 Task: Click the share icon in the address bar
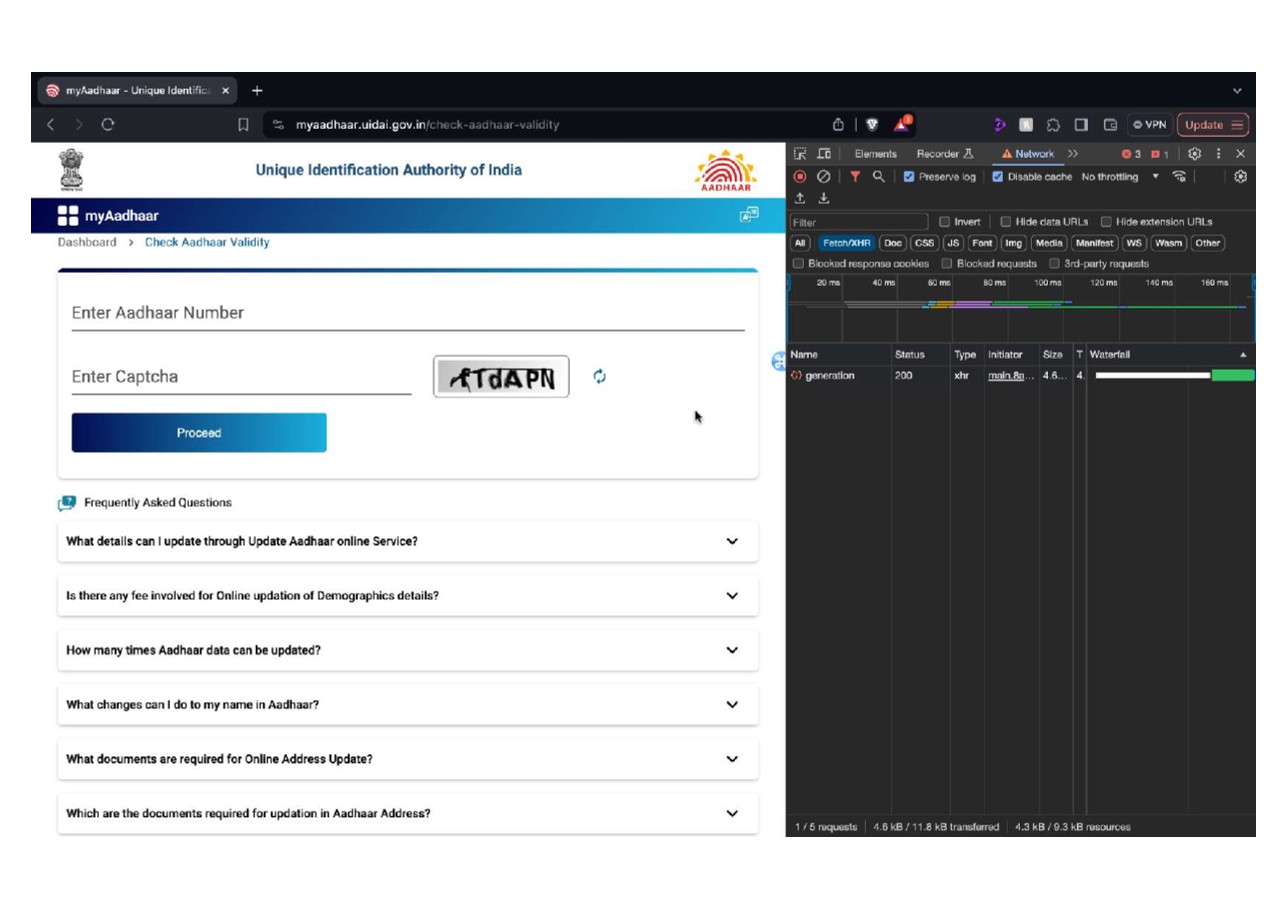838,125
